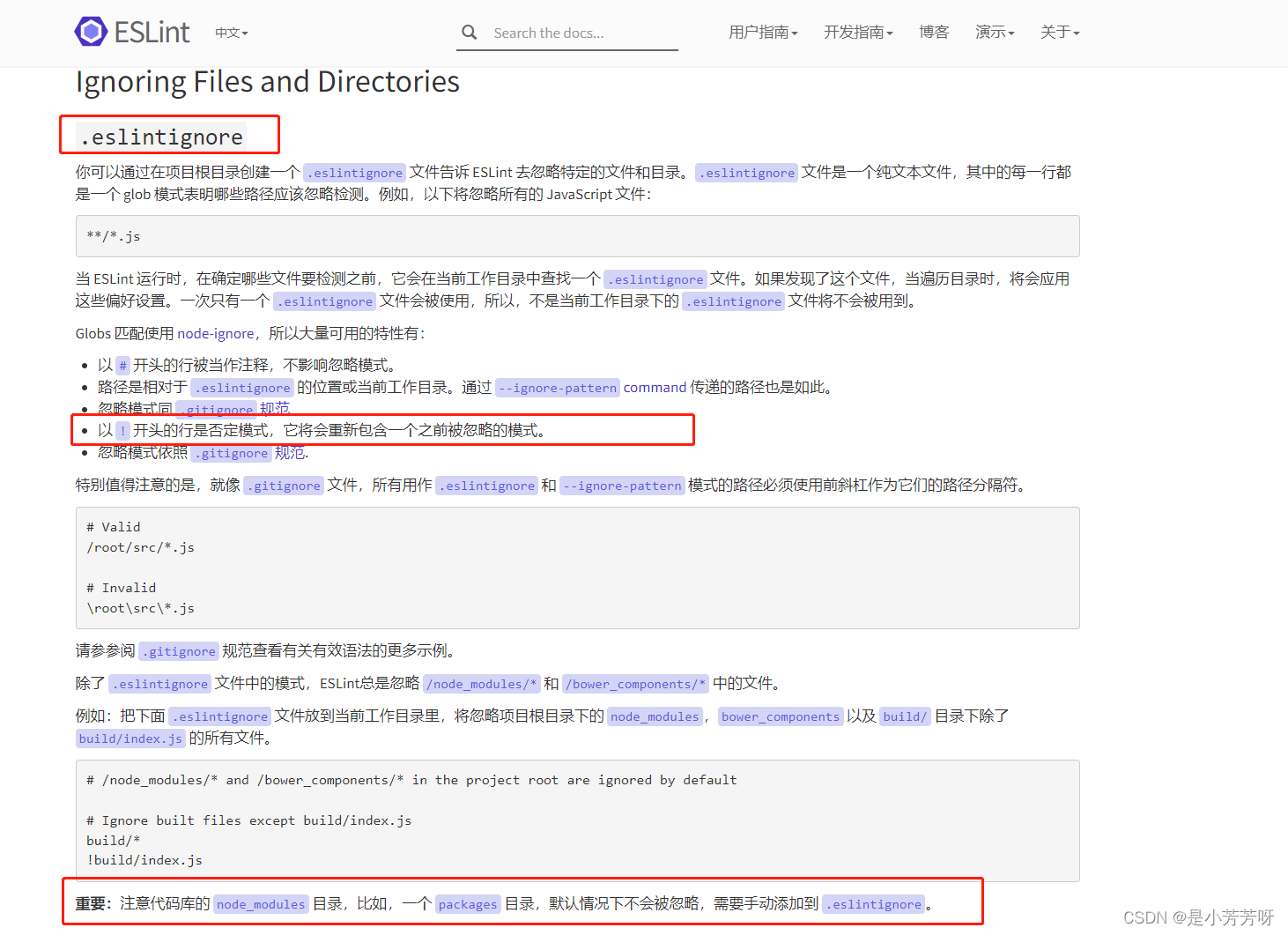Click the build/index.js inline code text
1288x935 pixels.
[130, 738]
